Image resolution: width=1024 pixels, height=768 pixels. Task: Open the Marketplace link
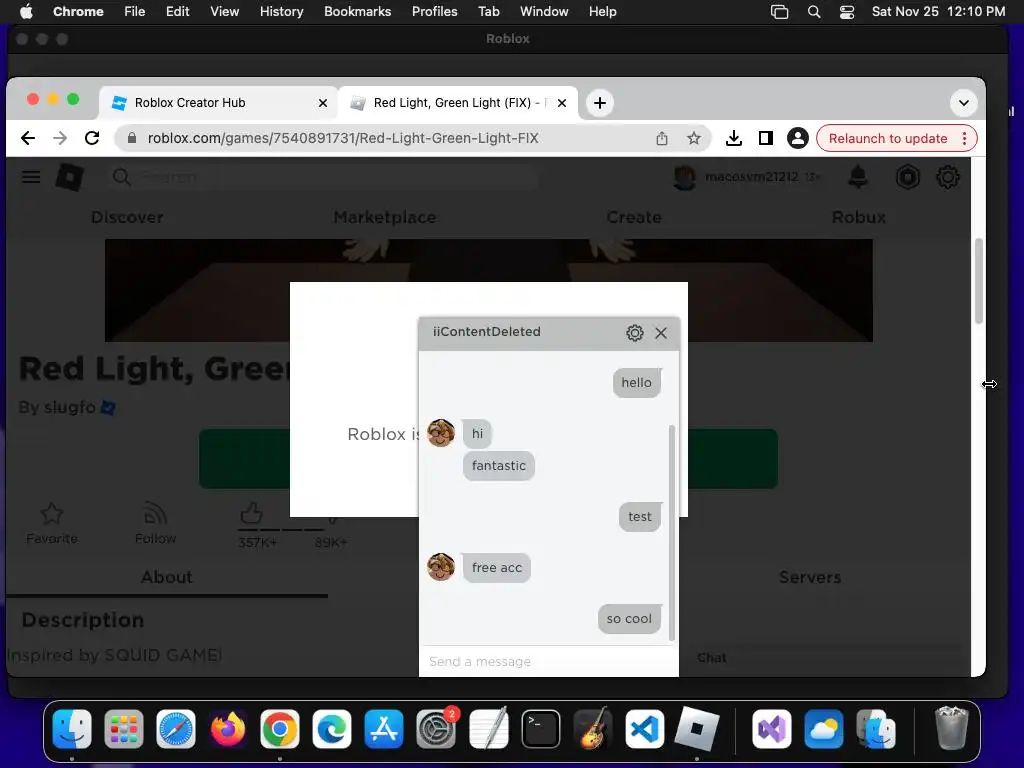point(385,217)
